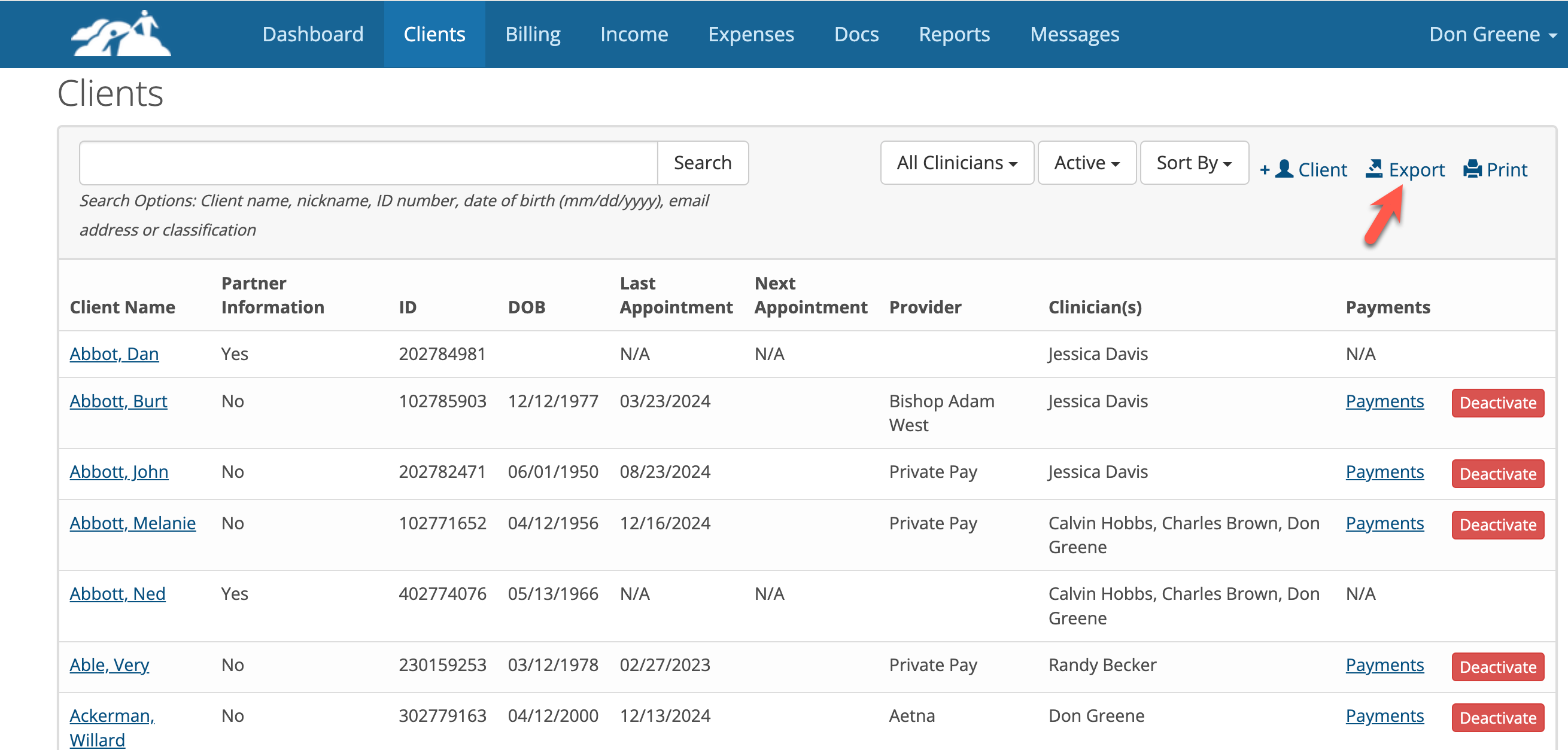Focus the client search input field
The image size is (1568, 750).
click(368, 163)
